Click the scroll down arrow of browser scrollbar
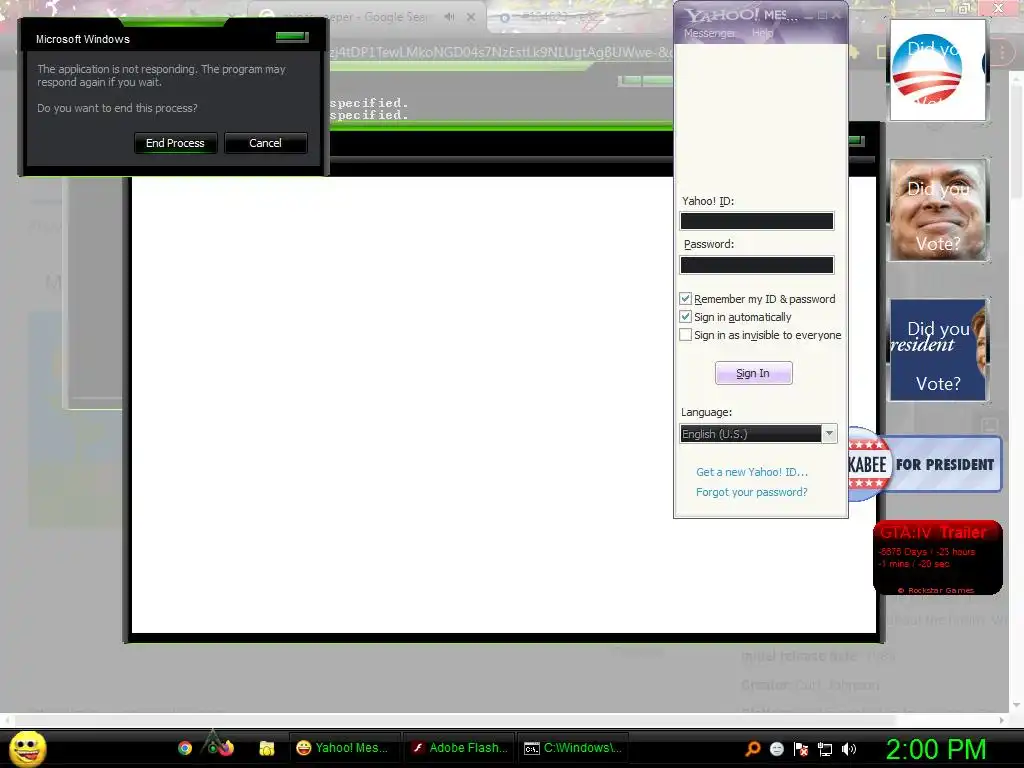This screenshot has height=768, width=1024. pos(1016,706)
